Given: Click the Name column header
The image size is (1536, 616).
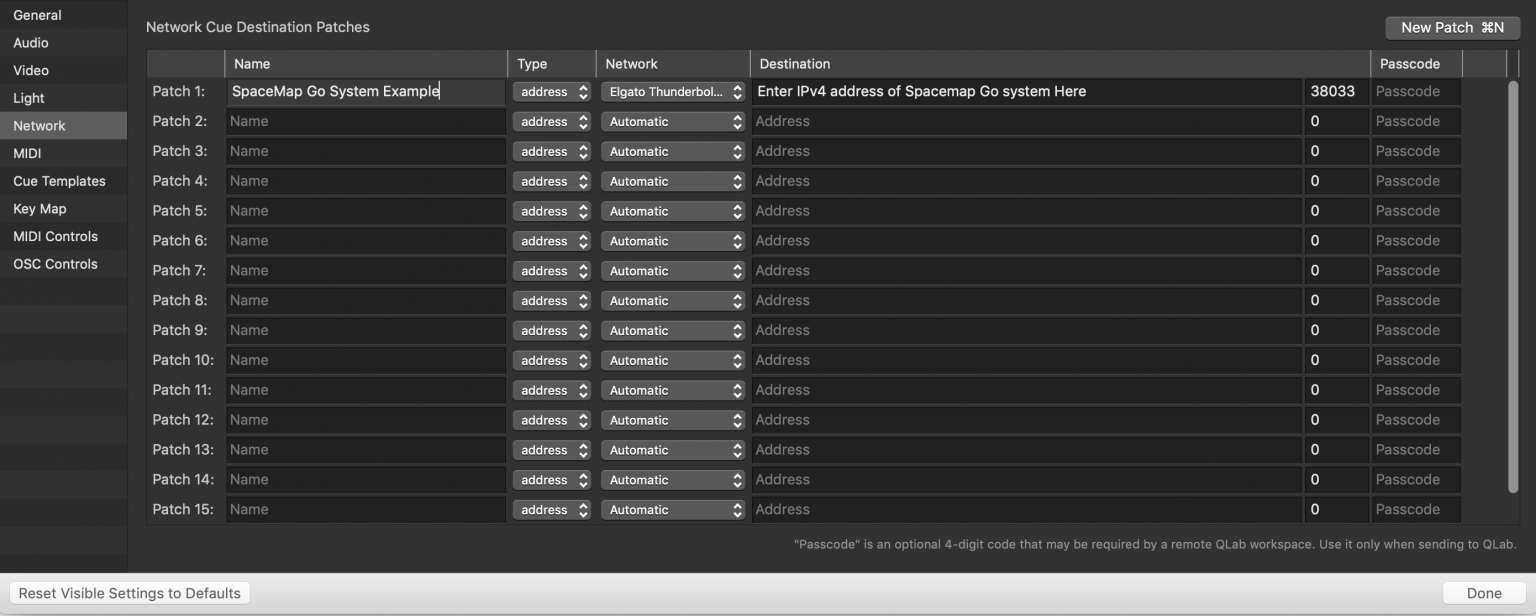Looking at the screenshot, I should [x=366, y=63].
